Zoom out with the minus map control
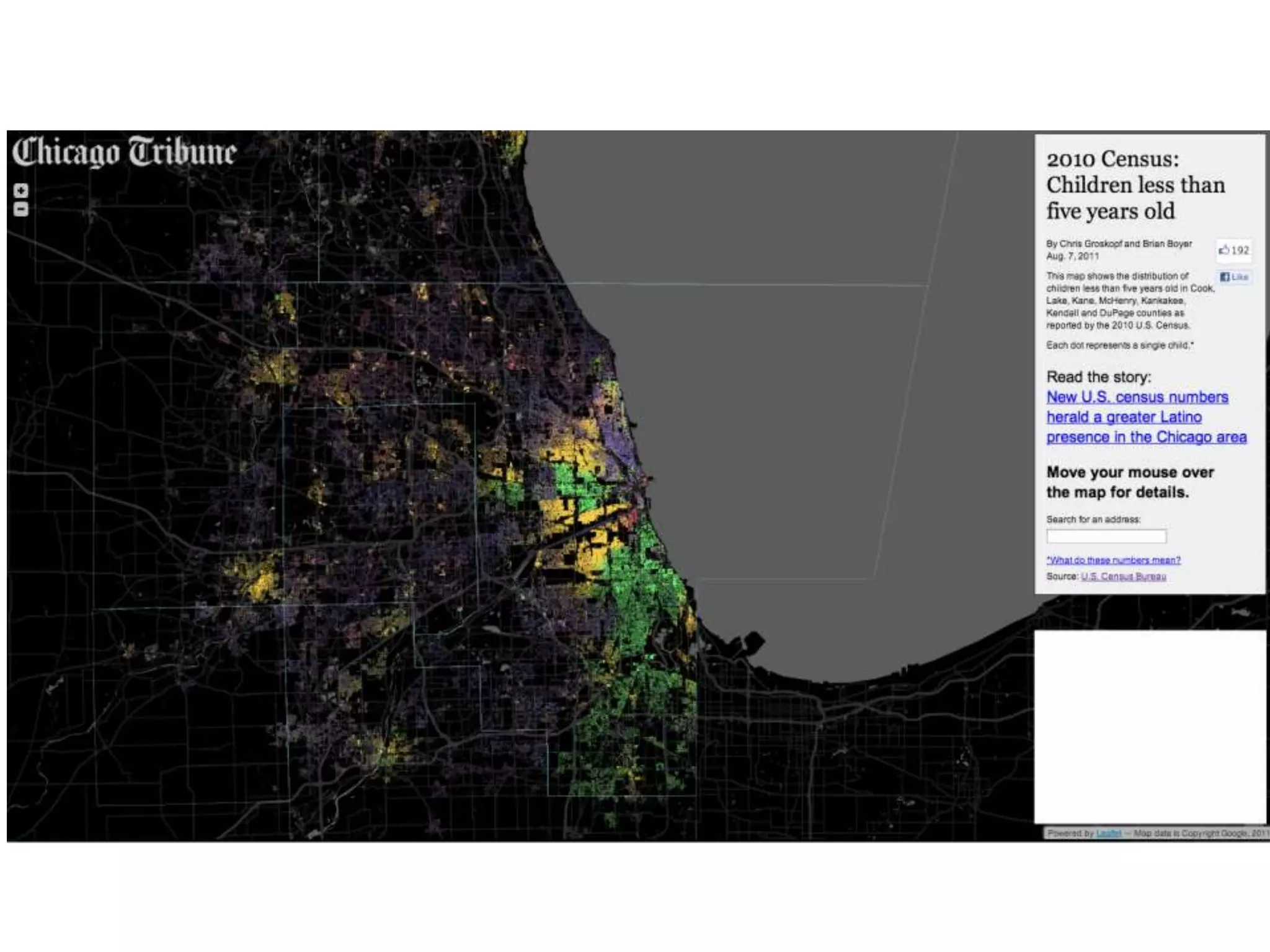The width and height of the screenshot is (1270, 952). (21, 209)
